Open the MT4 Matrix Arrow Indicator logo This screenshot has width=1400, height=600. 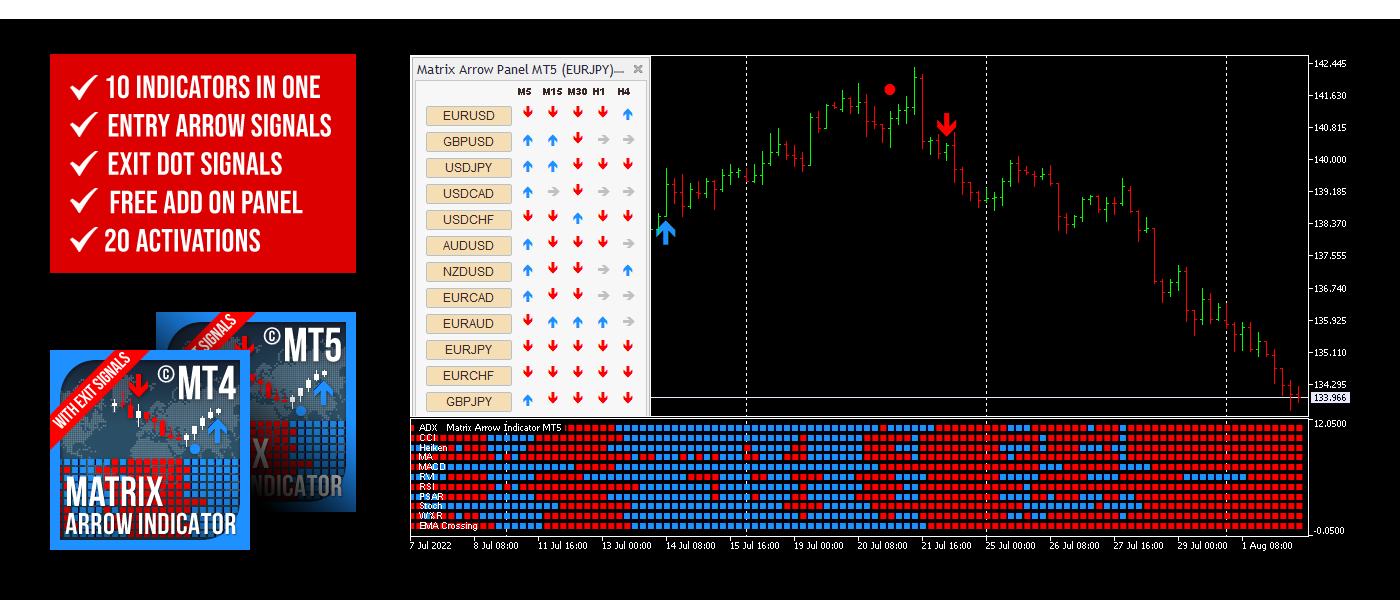pyautogui.click(x=150, y=449)
